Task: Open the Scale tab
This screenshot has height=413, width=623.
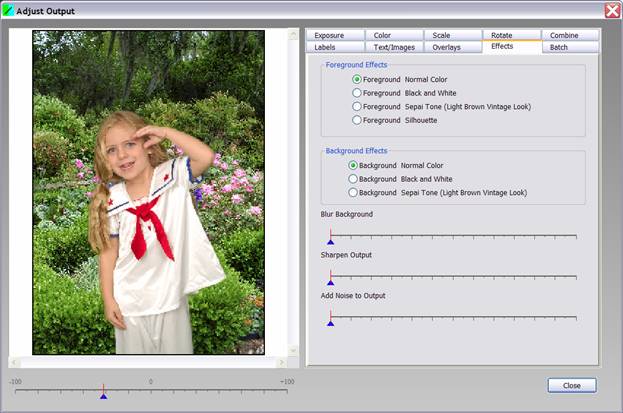Action: 453,35
